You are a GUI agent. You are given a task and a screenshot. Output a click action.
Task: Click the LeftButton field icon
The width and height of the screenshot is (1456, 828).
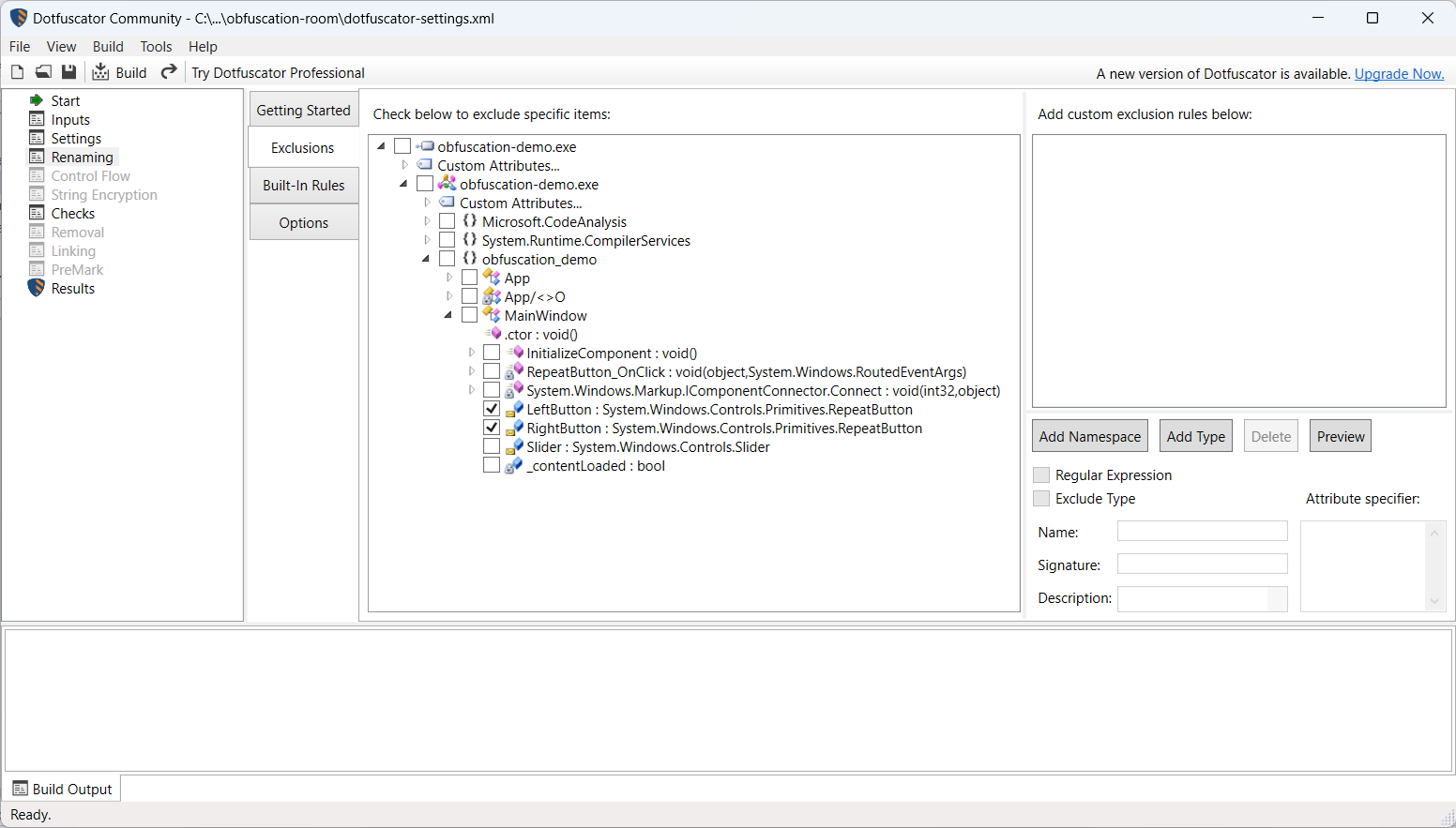(x=514, y=409)
